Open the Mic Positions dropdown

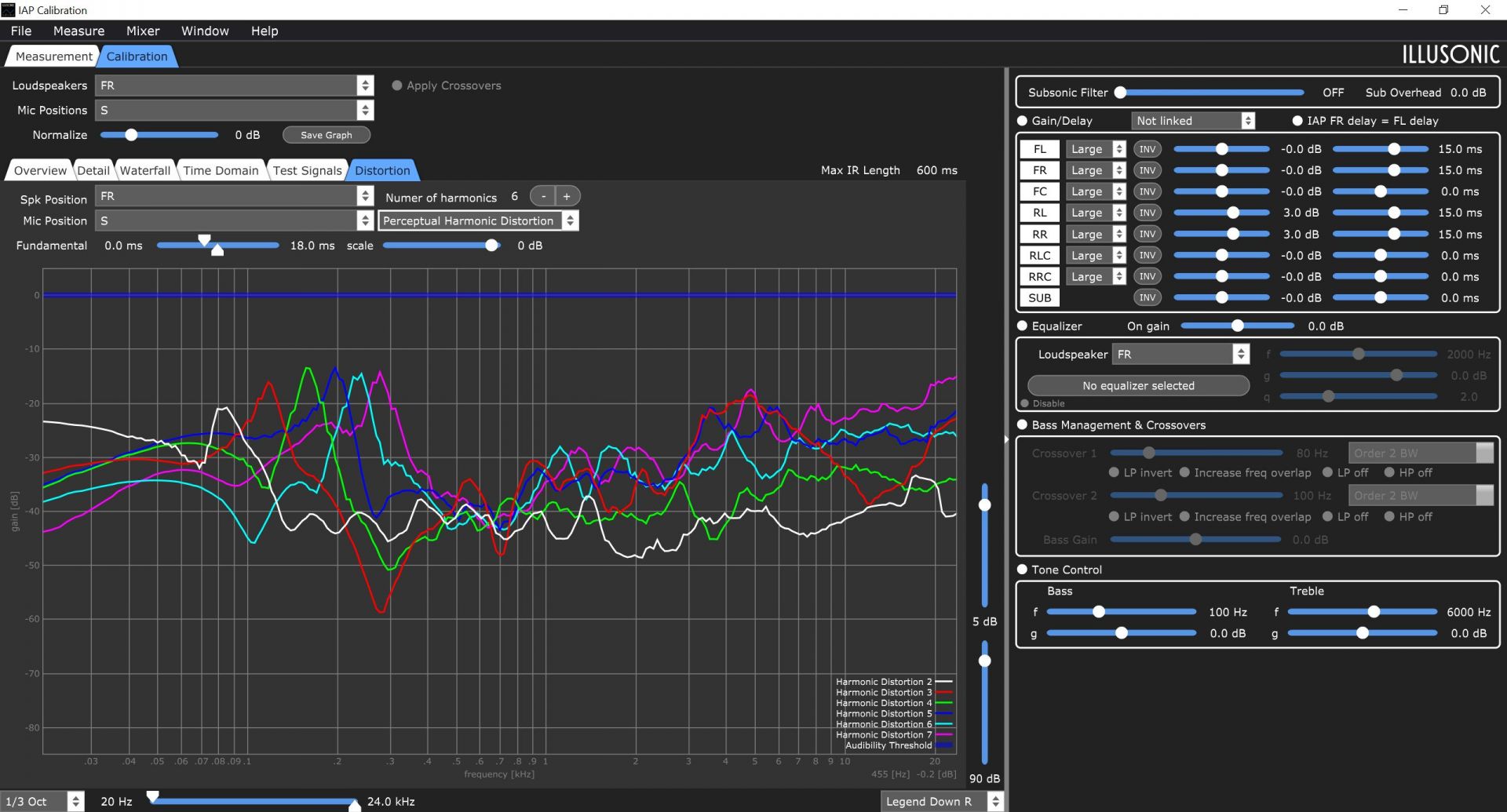click(x=234, y=110)
